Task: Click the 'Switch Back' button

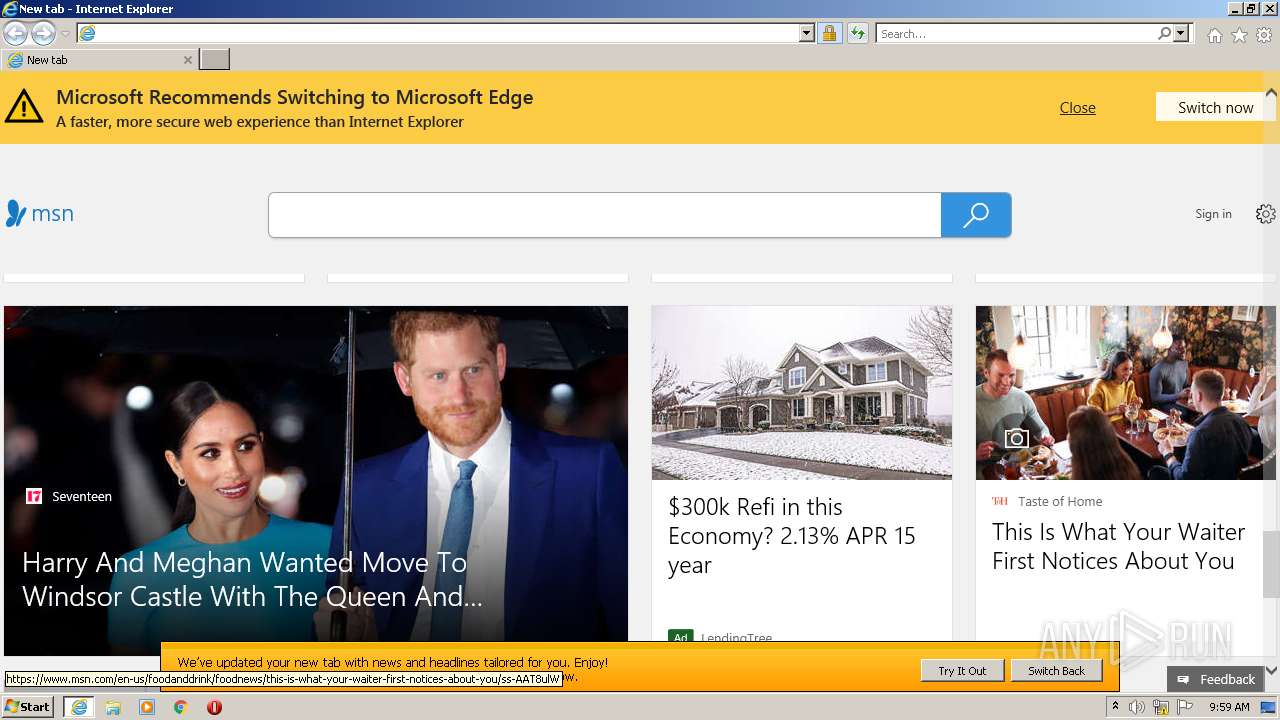Action: [x=1056, y=671]
